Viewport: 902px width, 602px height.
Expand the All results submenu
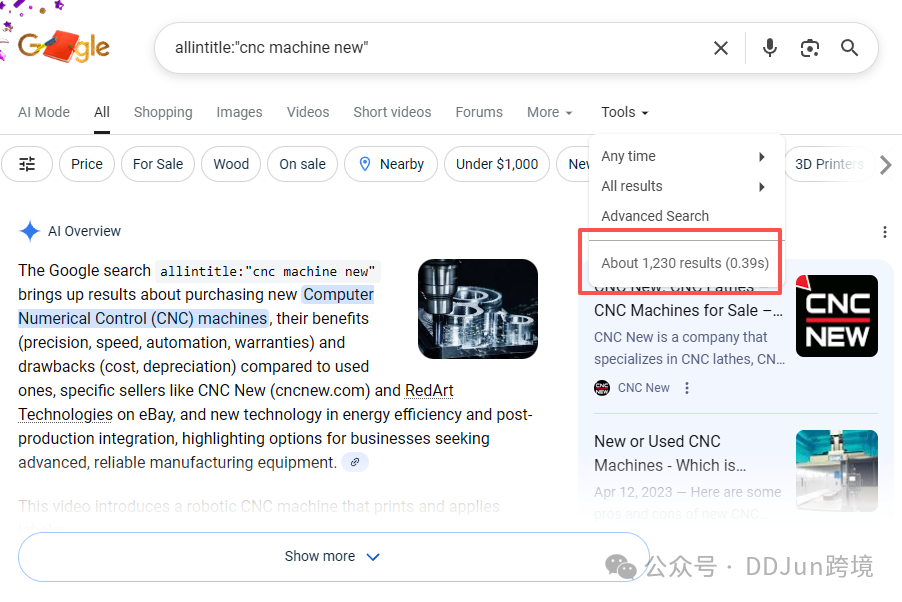click(687, 186)
